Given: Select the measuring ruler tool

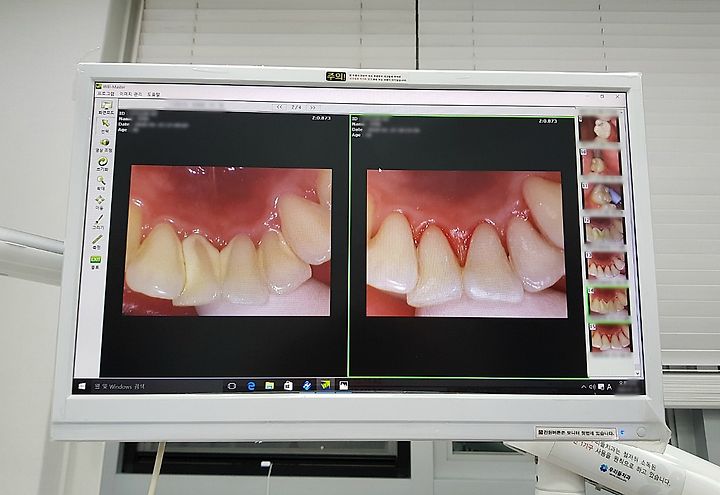Looking at the screenshot, I should pos(97,240).
